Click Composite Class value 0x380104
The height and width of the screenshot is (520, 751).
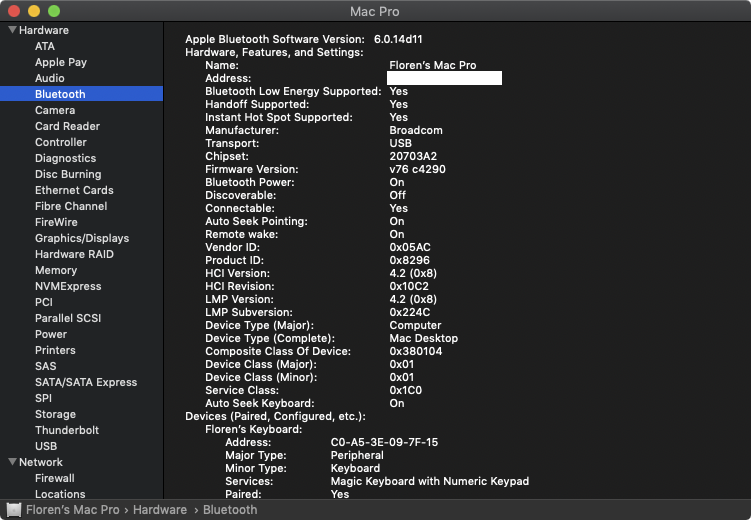416,351
